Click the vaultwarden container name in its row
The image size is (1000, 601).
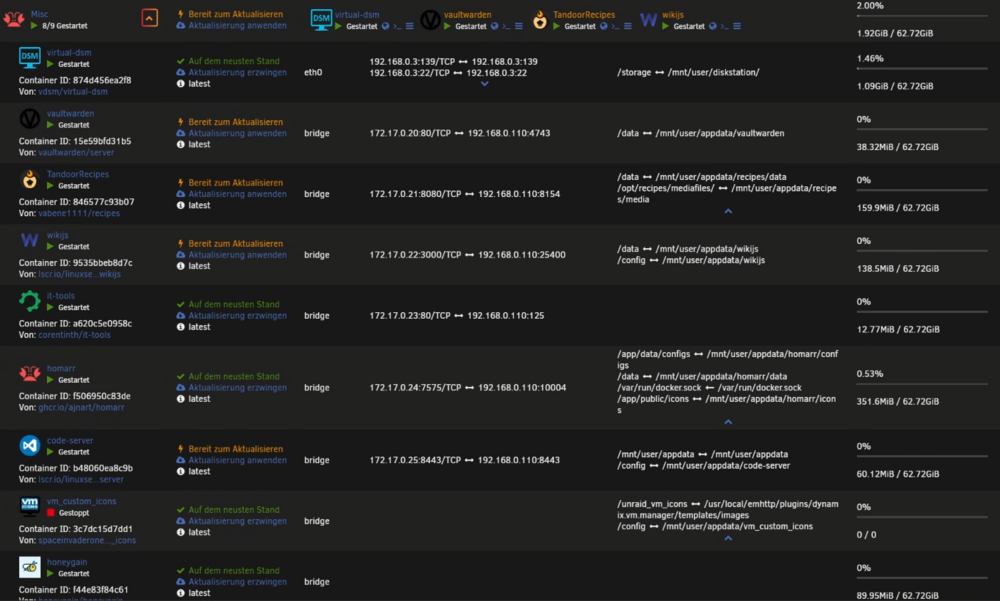70,113
